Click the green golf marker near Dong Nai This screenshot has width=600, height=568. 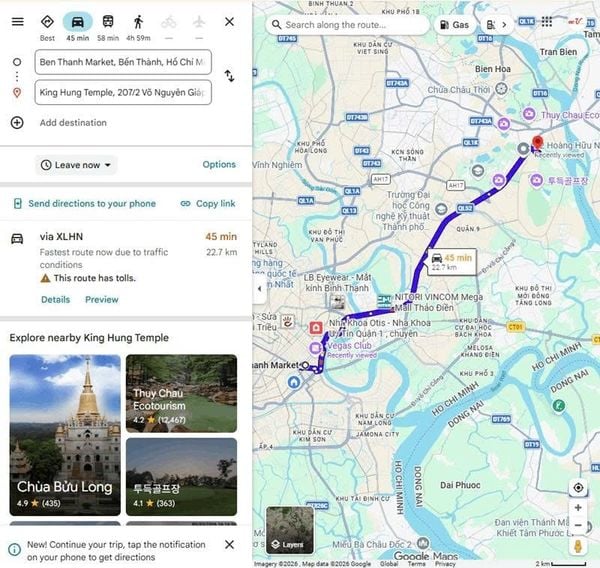(559, 405)
